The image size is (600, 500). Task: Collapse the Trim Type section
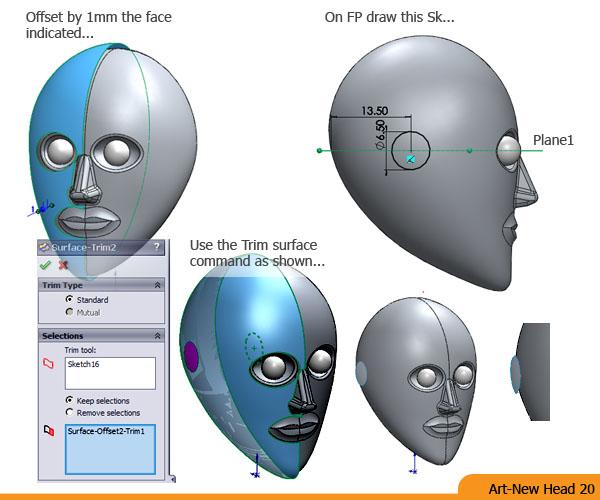157,285
